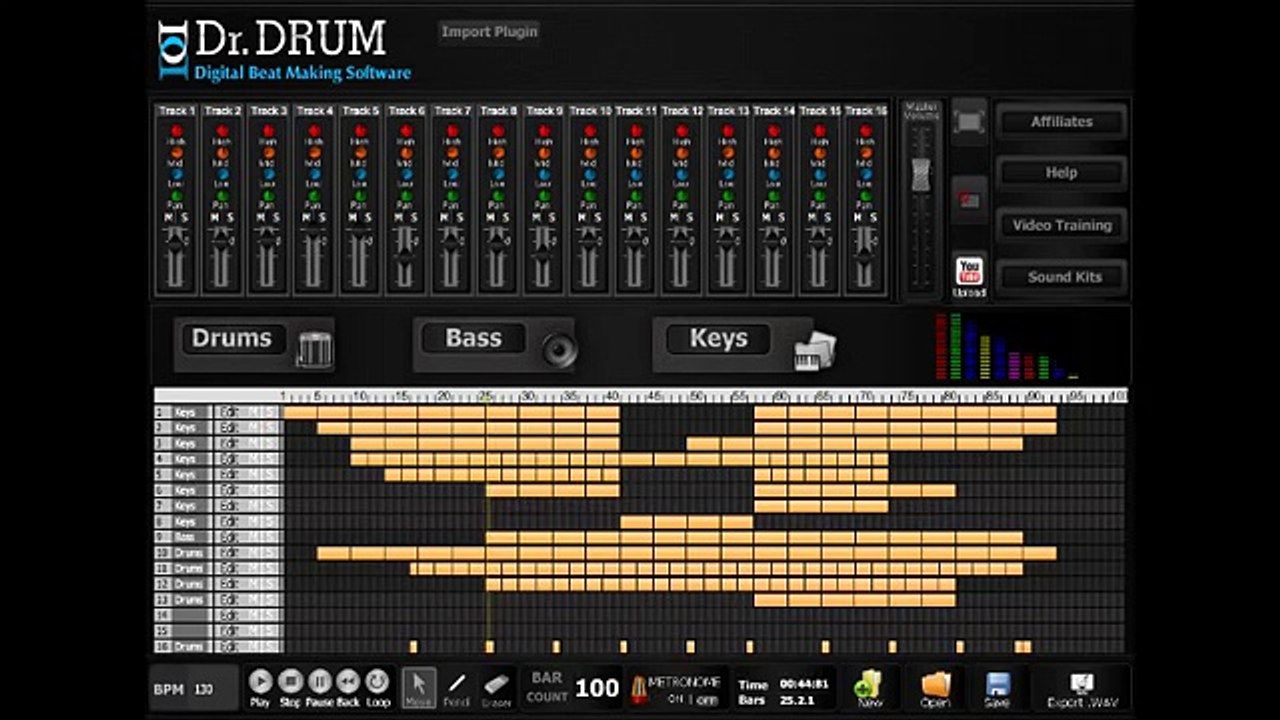Toggle the Loop button

(377, 682)
